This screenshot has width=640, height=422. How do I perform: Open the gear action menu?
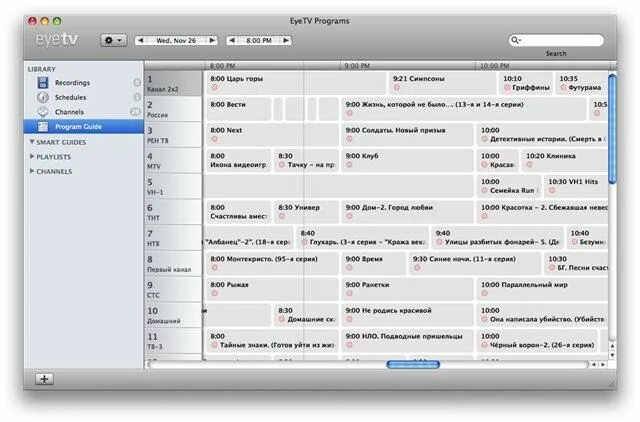pos(113,40)
